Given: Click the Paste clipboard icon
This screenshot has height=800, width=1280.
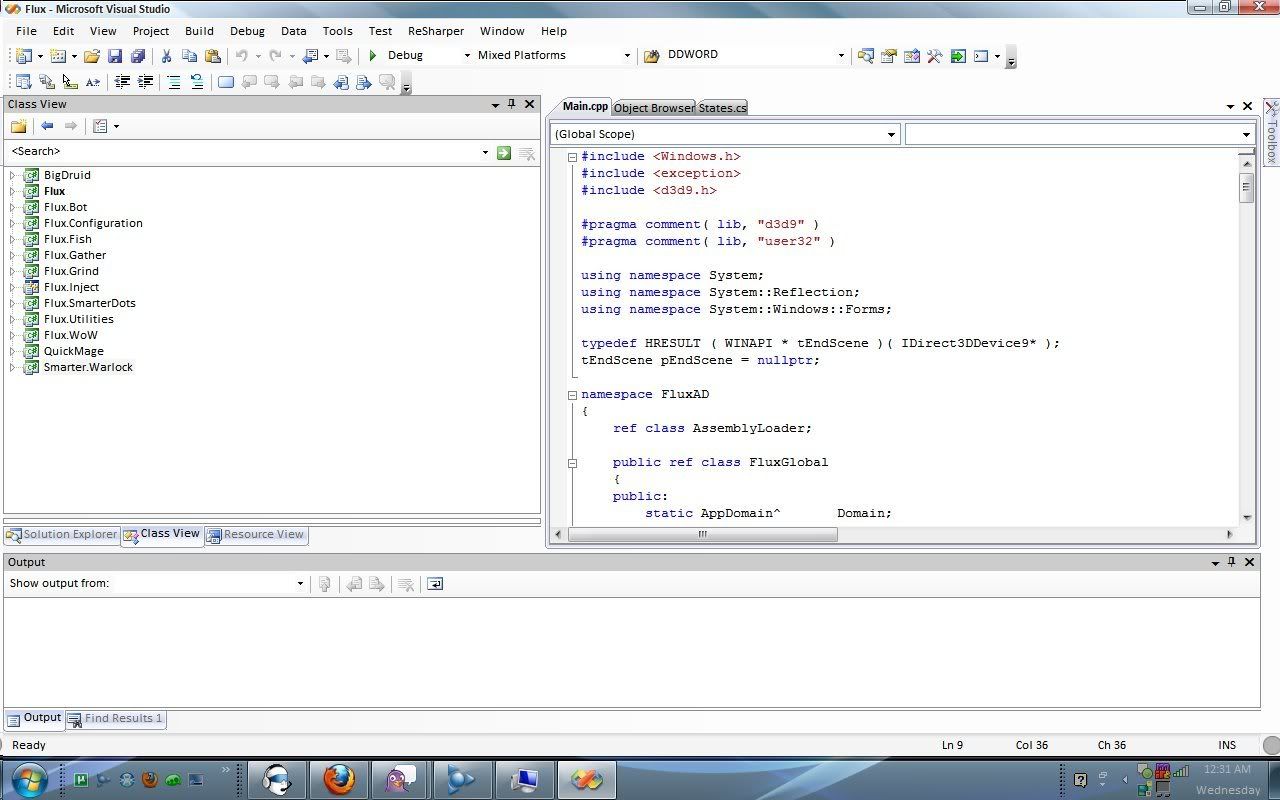Looking at the screenshot, I should pos(212,56).
